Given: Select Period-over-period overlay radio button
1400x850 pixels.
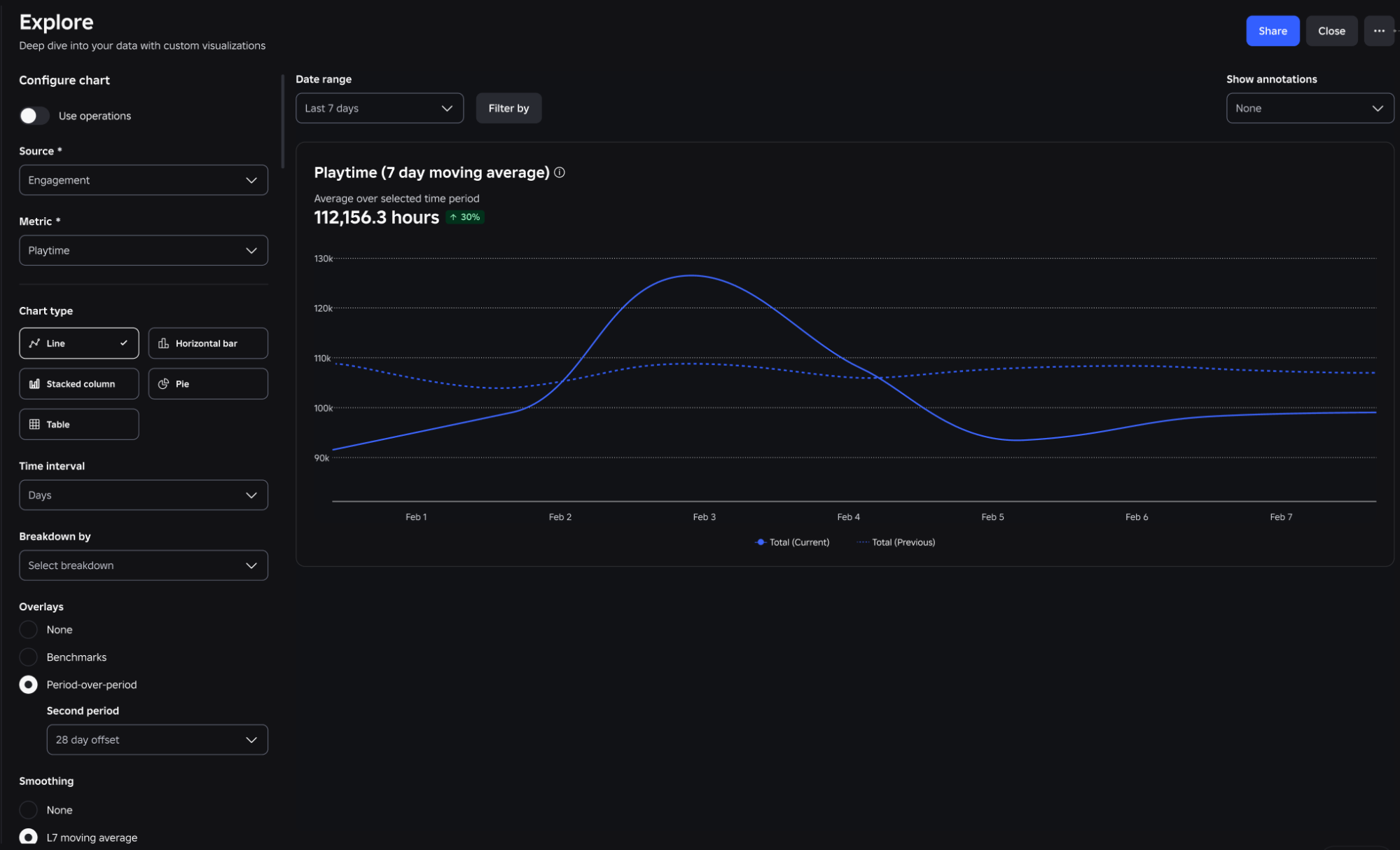Looking at the screenshot, I should click(x=28, y=685).
